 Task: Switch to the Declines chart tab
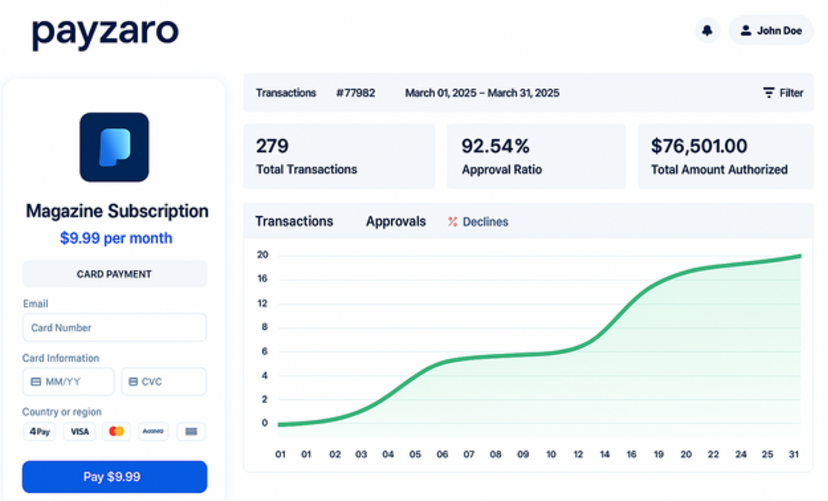pos(478,222)
